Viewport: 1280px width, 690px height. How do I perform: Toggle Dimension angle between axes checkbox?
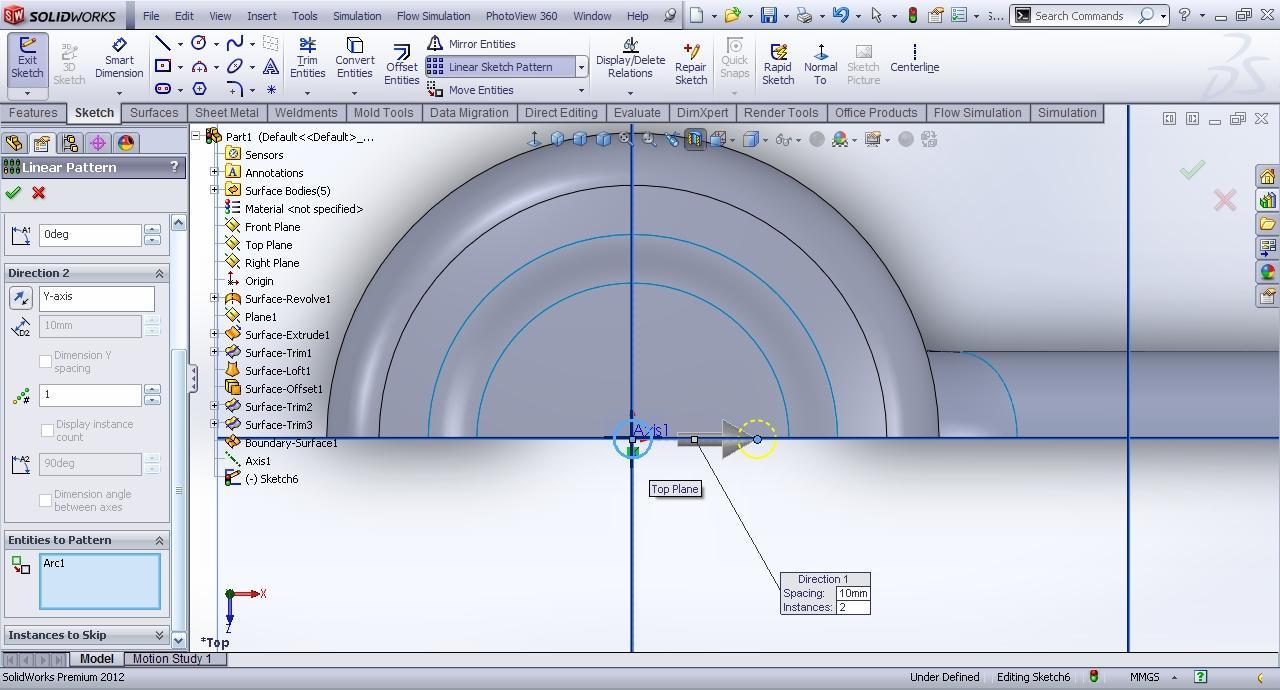(x=45, y=500)
